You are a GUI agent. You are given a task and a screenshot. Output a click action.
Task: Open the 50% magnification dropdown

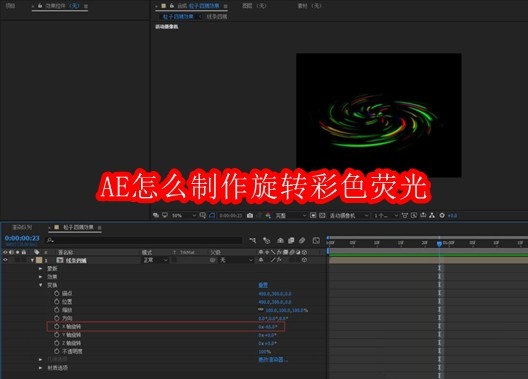coord(184,215)
